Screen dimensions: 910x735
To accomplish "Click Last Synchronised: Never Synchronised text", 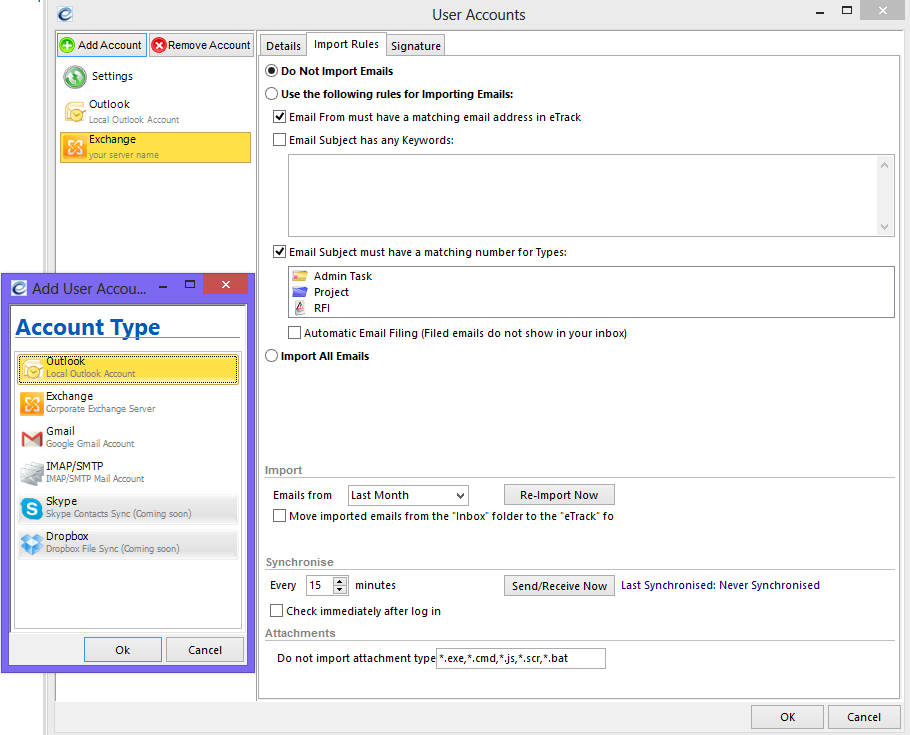I will click(x=720, y=585).
